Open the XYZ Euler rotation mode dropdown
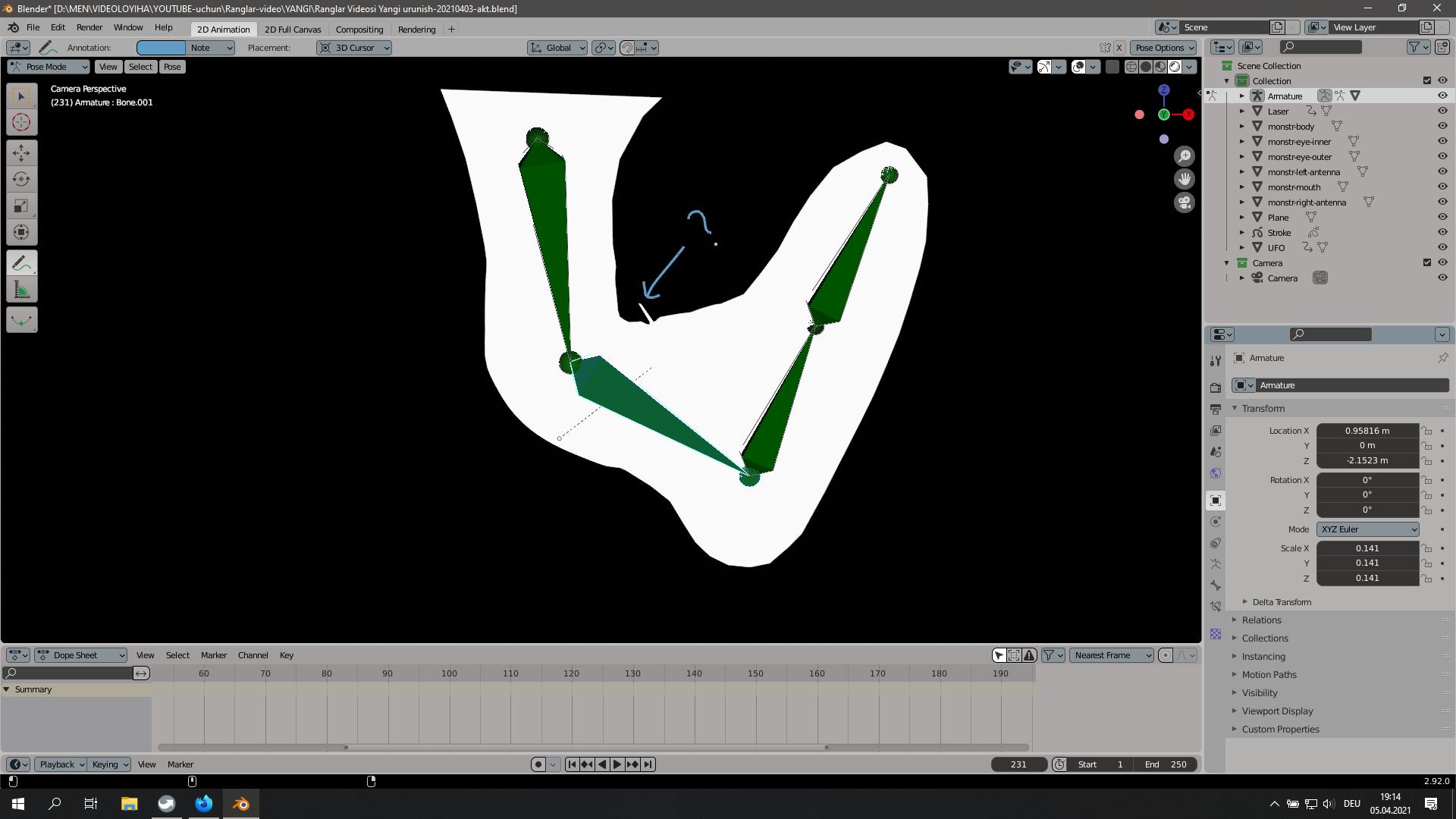 coord(1368,529)
